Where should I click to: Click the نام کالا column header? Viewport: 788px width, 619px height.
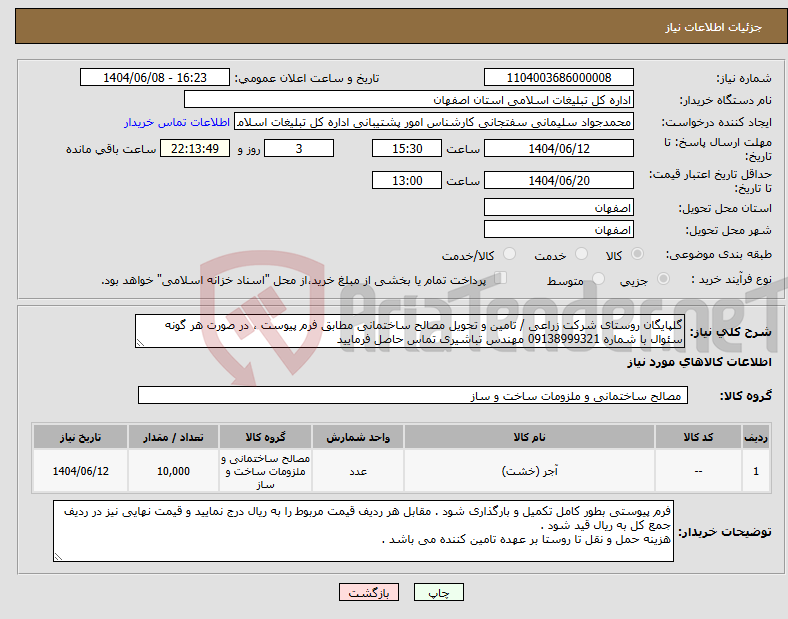click(529, 437)
